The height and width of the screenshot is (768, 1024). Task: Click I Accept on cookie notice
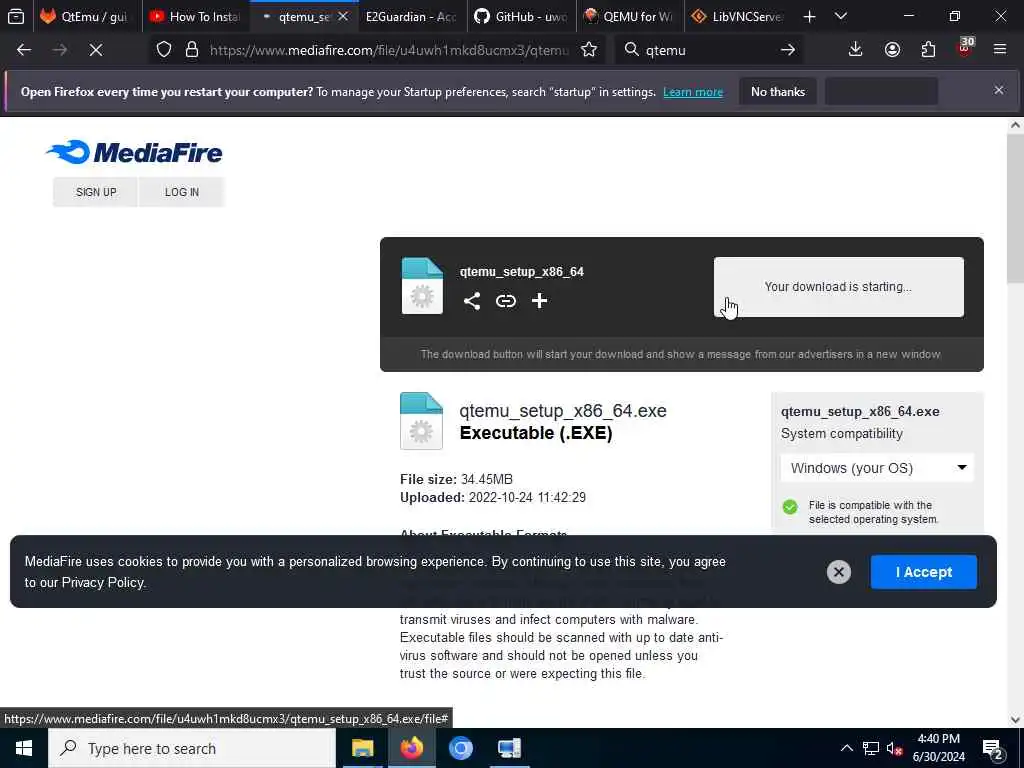pos(923,572)
